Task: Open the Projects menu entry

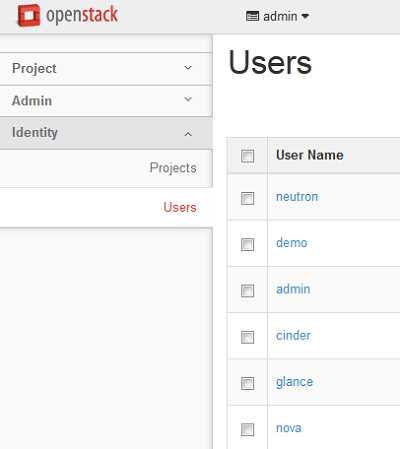Action: click(x=173, y=168)
